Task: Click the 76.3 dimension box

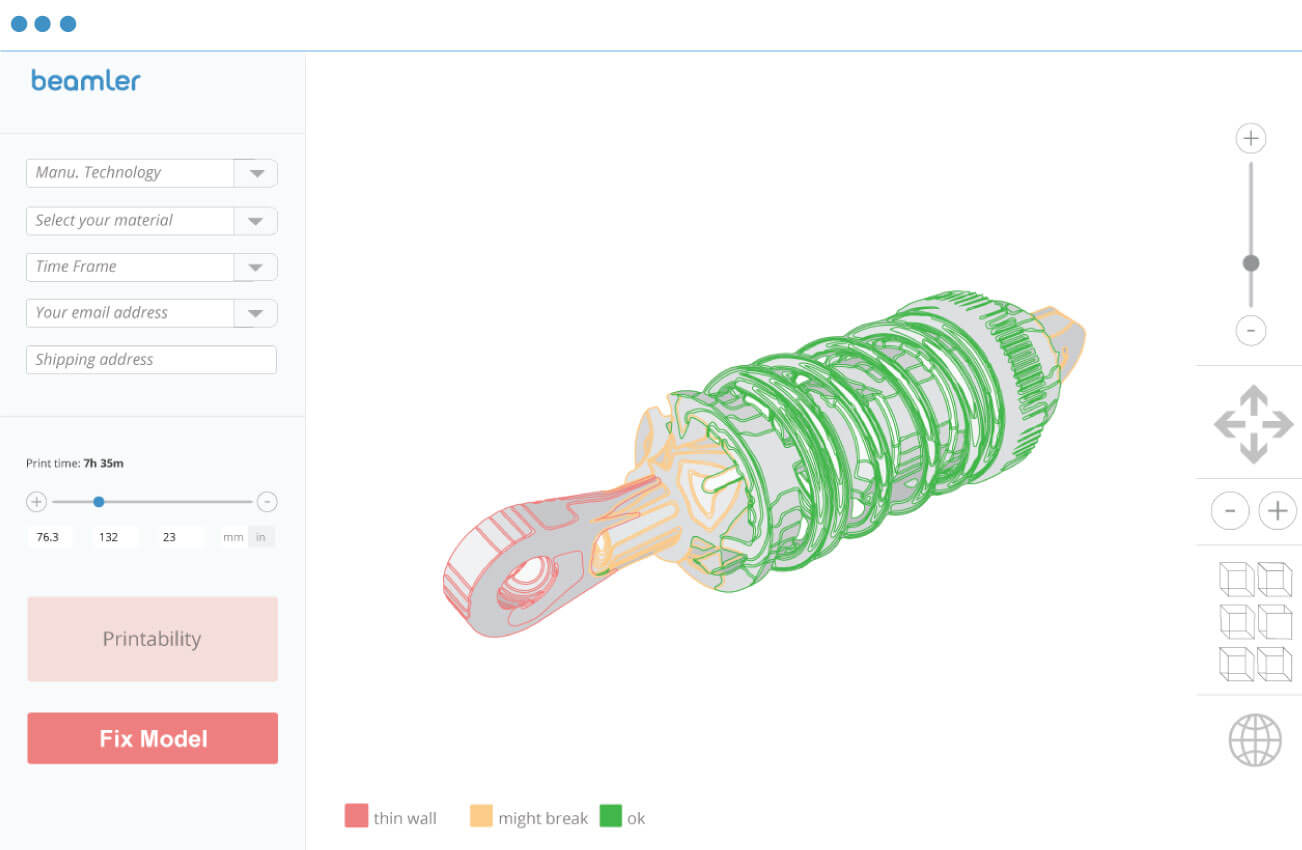Action: 49,537
